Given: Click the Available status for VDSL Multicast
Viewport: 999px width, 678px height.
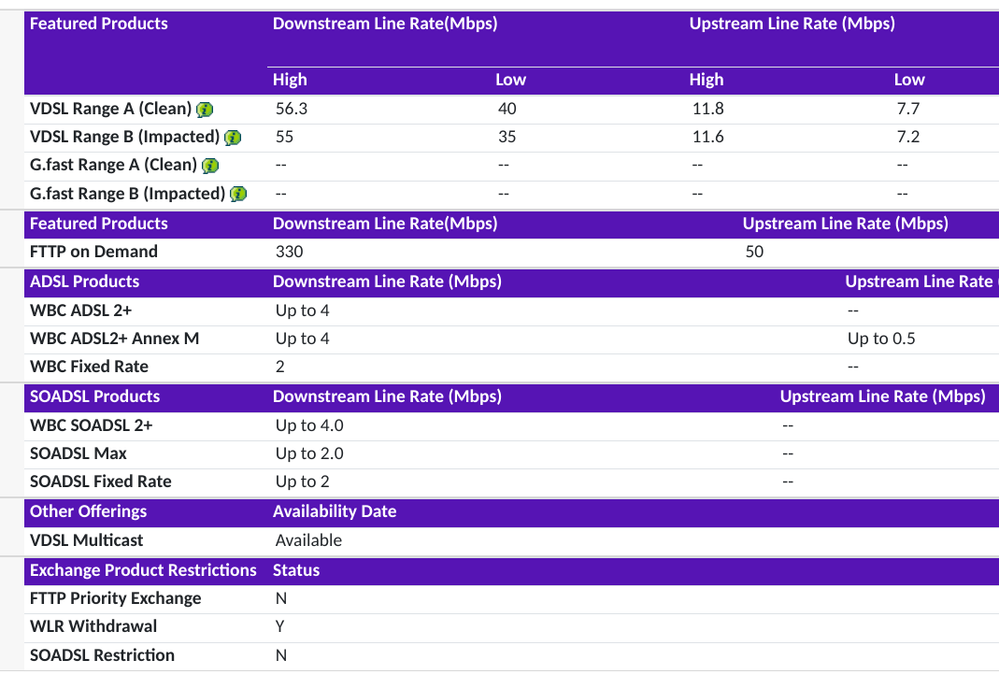Looking at the screenshot, I should point(308,540).
